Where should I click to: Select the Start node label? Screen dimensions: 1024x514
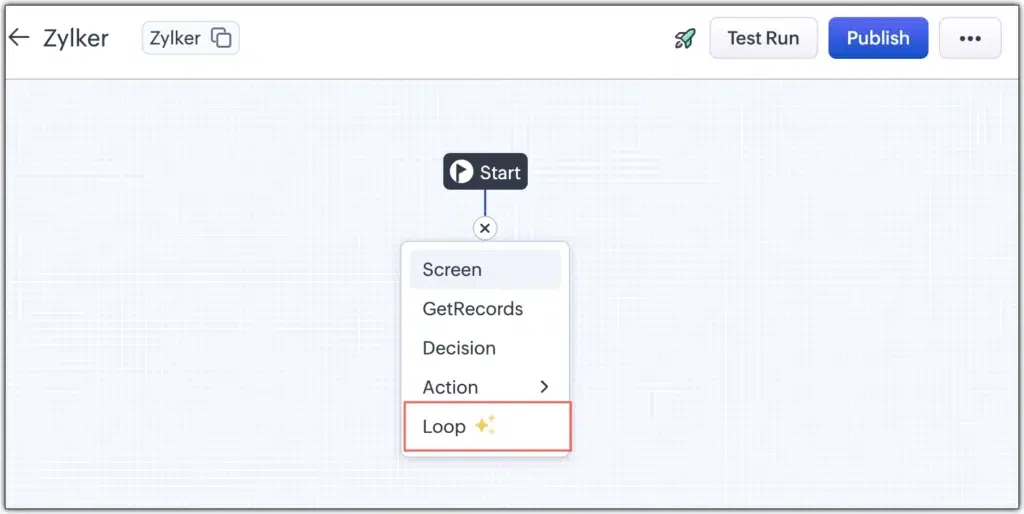point(500,172)
